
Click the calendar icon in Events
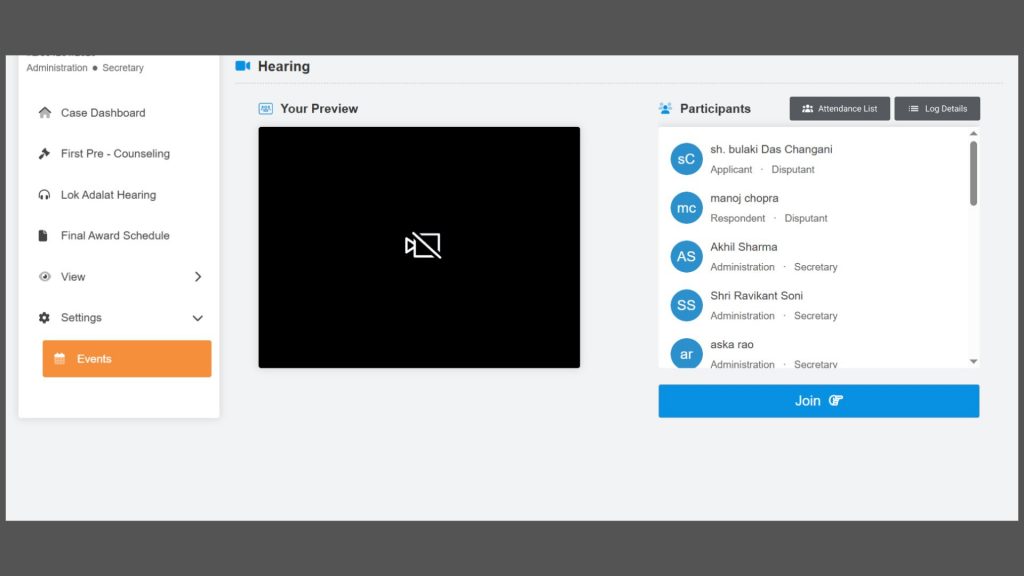60,359
